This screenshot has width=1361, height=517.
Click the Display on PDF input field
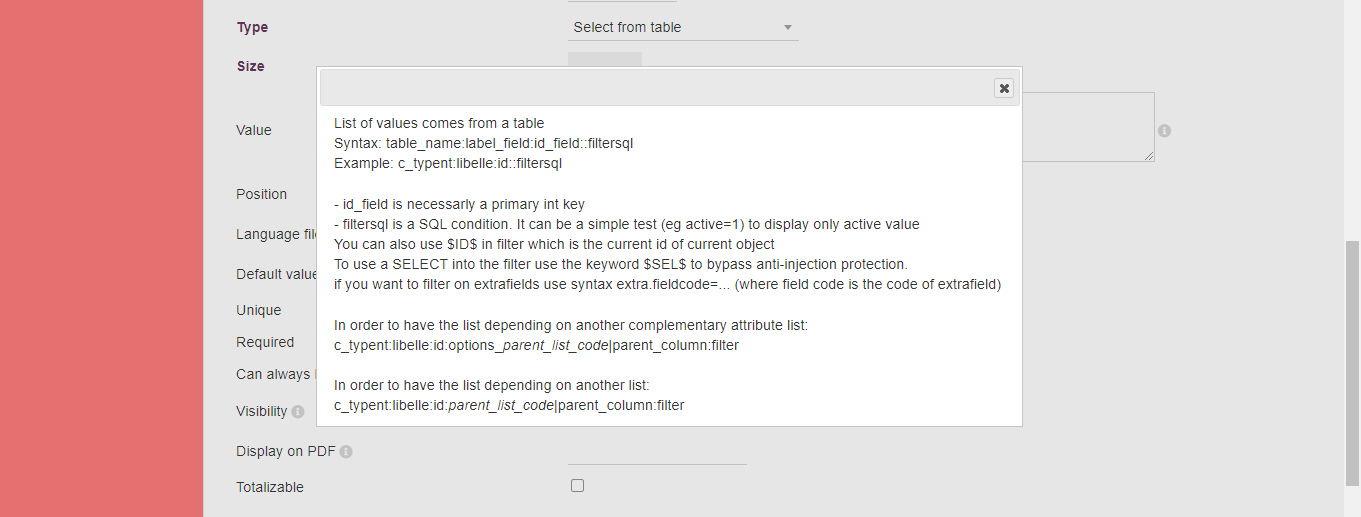(x=657, y=452)
